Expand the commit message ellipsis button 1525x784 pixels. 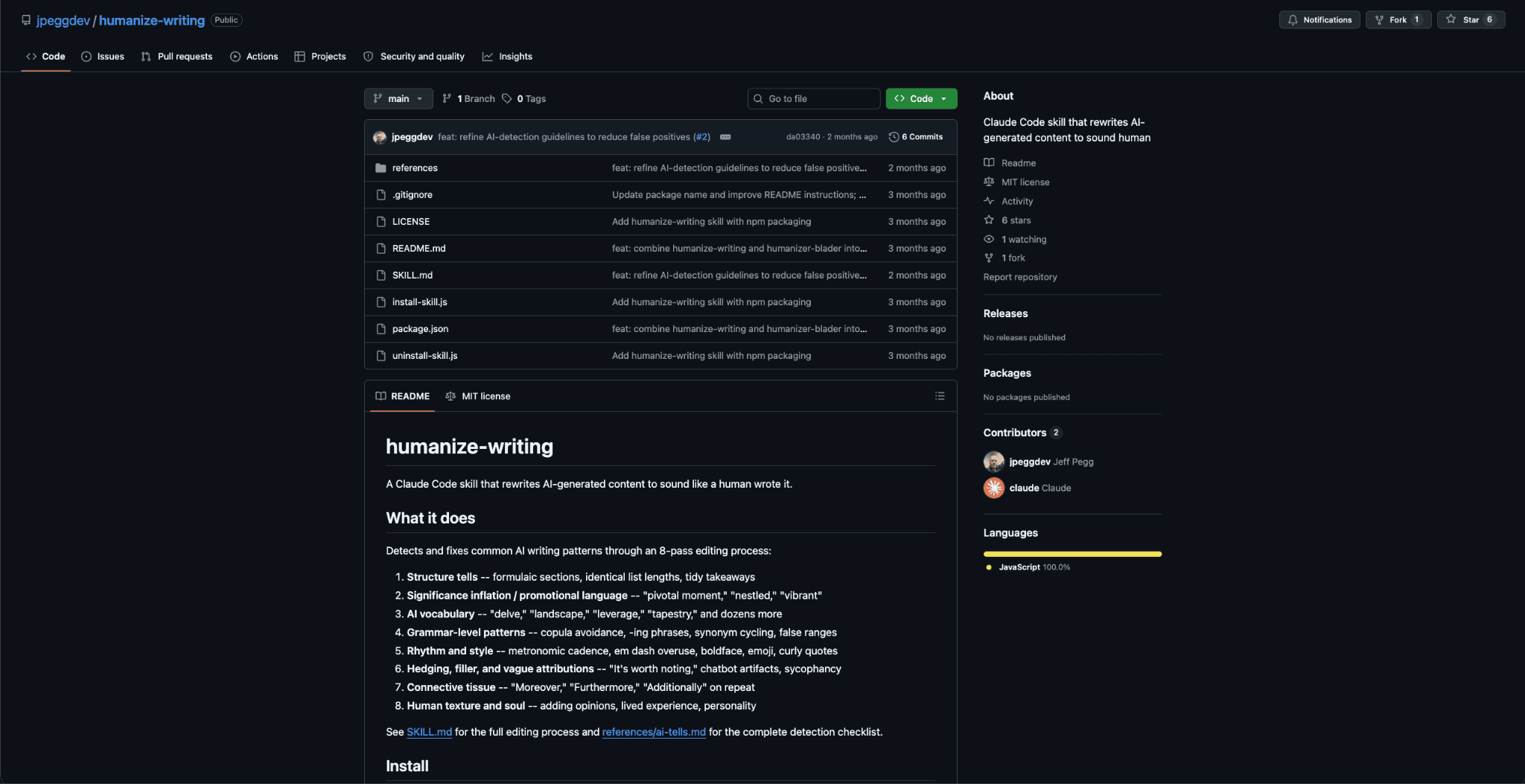(725, 137)
